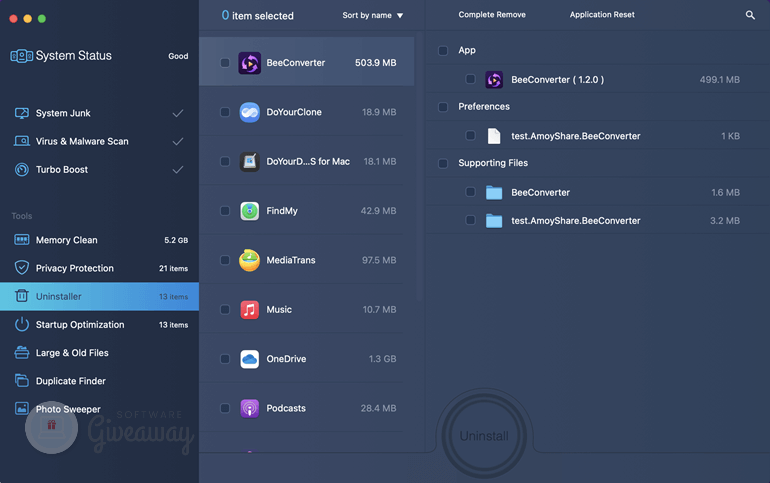Check the BeeConverter (1.2.0) checkbox
Screen dimensions: 770x483
click(470, 79)
